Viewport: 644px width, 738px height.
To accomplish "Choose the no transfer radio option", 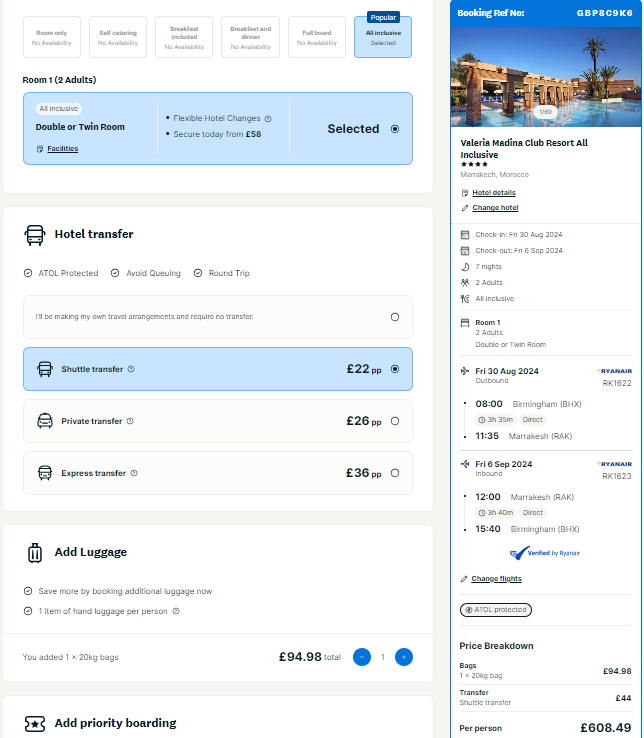I will (x=395, y=317).
